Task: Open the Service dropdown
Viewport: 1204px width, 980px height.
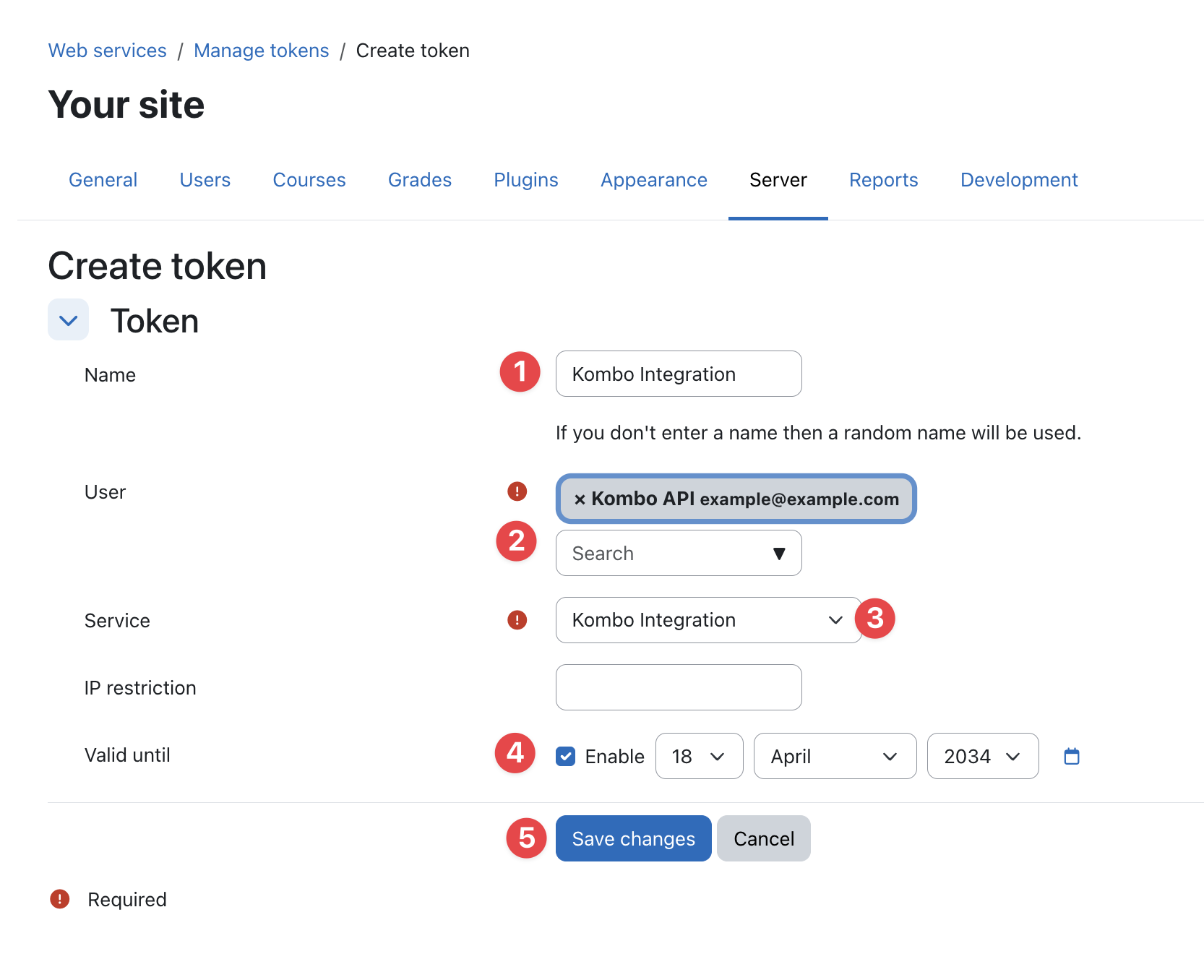Action: 707,620
